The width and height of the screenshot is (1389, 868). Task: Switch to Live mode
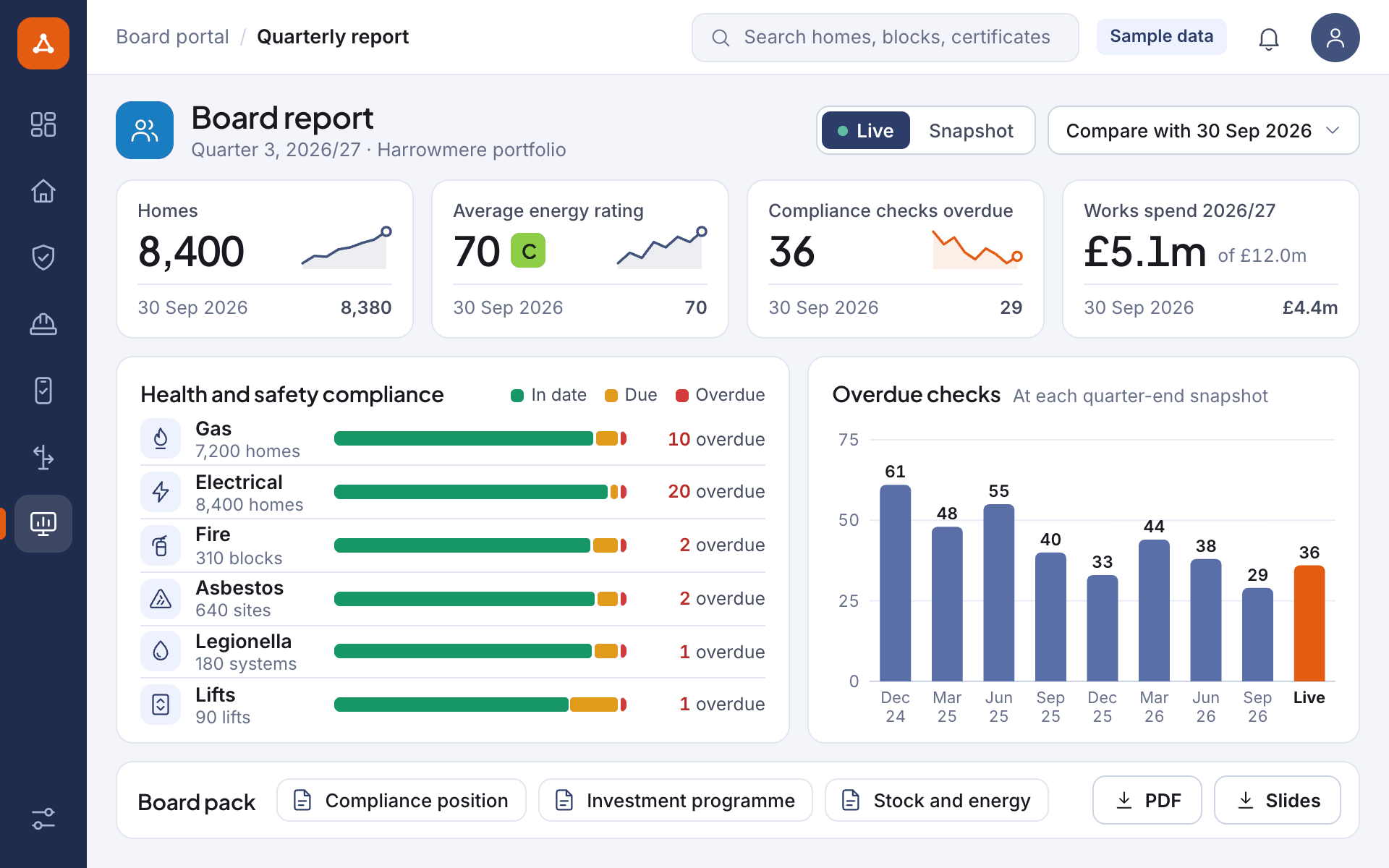(865, 130)
